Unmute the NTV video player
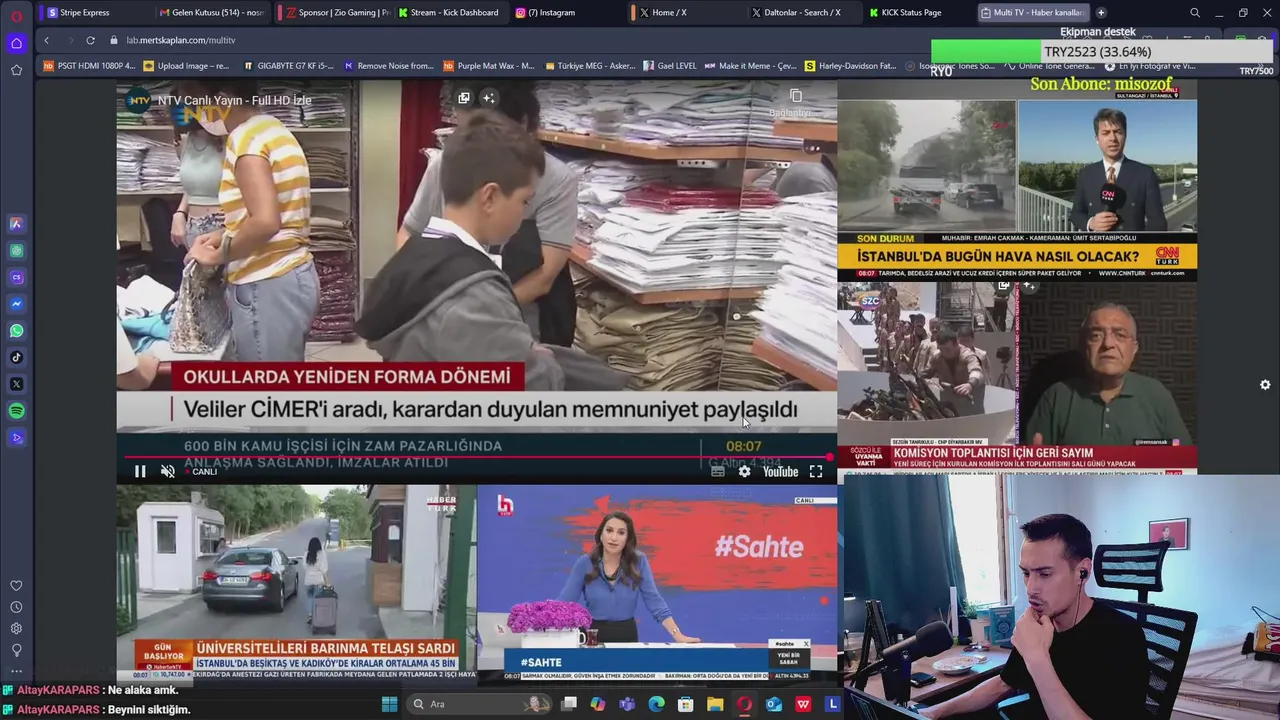This screenshot has height=720, width=1280. point(168,472)
